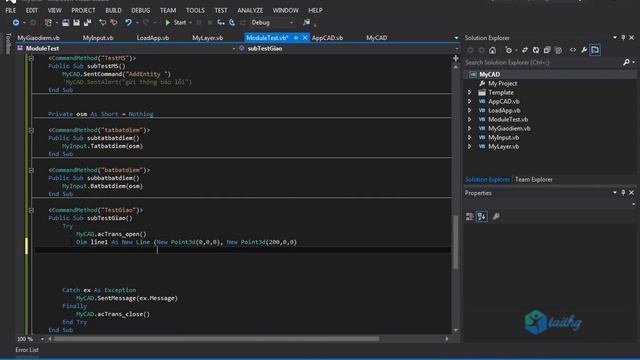Click Alphabetical sort icon in Properties panel
Screen dimensions: 640x360
tap(482, 217)
